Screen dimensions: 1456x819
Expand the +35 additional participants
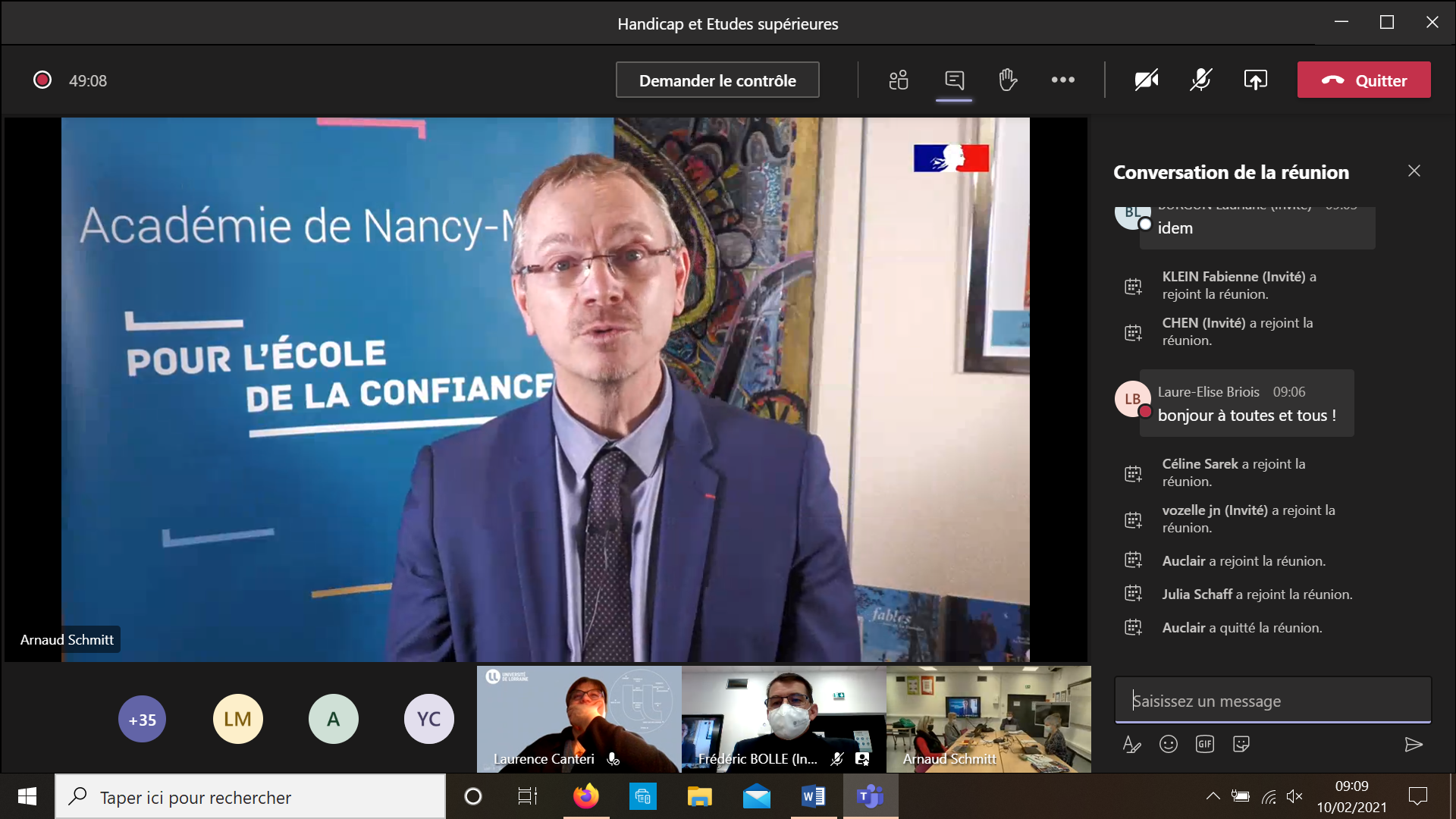click(142, 719)
